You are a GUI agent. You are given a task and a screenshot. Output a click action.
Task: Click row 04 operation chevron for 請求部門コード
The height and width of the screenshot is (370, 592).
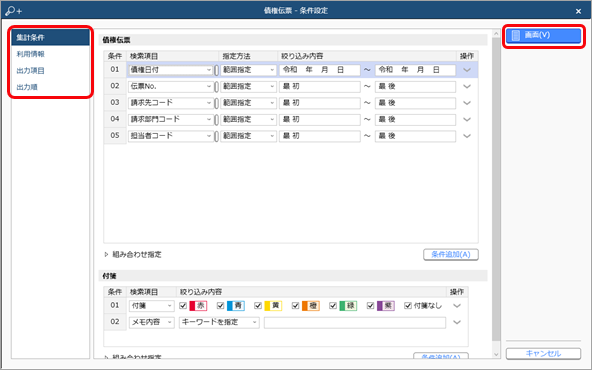tap(467, 119)
